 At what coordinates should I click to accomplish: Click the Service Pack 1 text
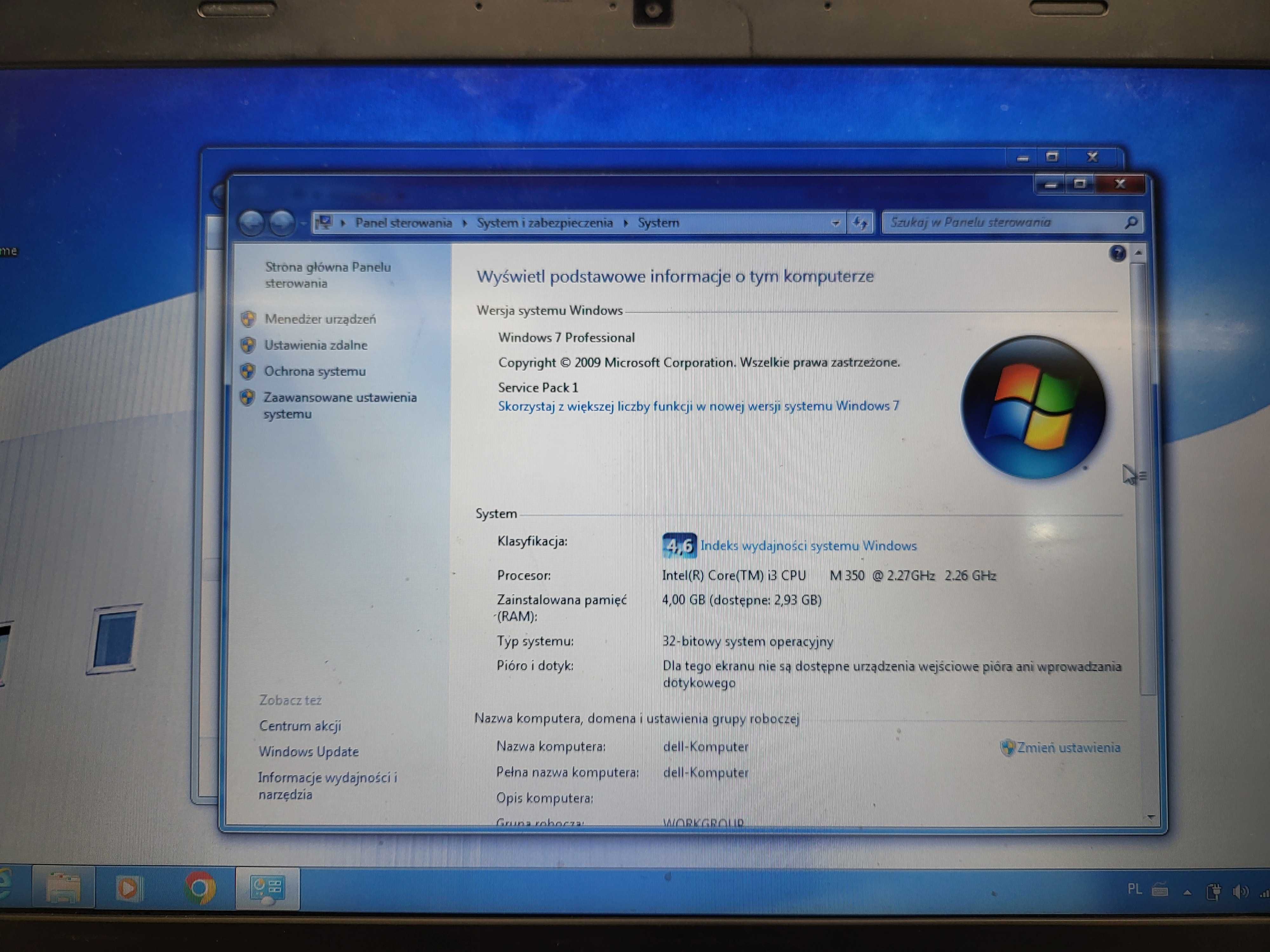pos(538,387)
